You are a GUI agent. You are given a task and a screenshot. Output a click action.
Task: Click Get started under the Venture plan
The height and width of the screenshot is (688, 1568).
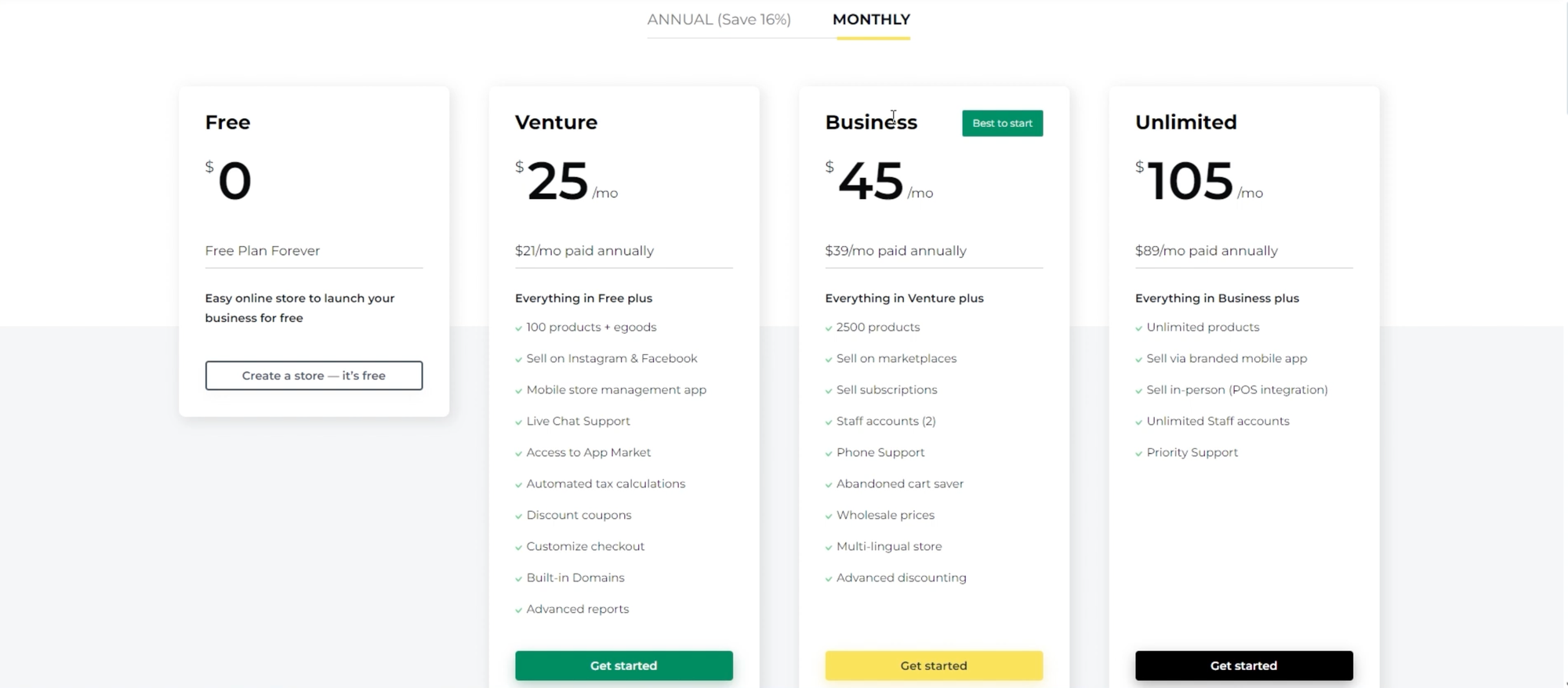(x=623, y=665)
